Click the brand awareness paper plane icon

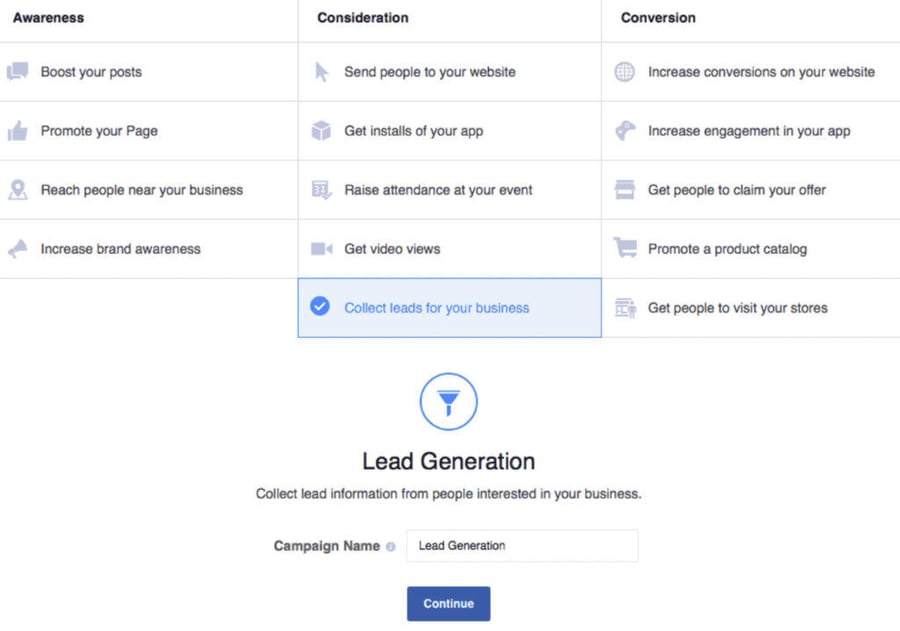coord(17,248)
